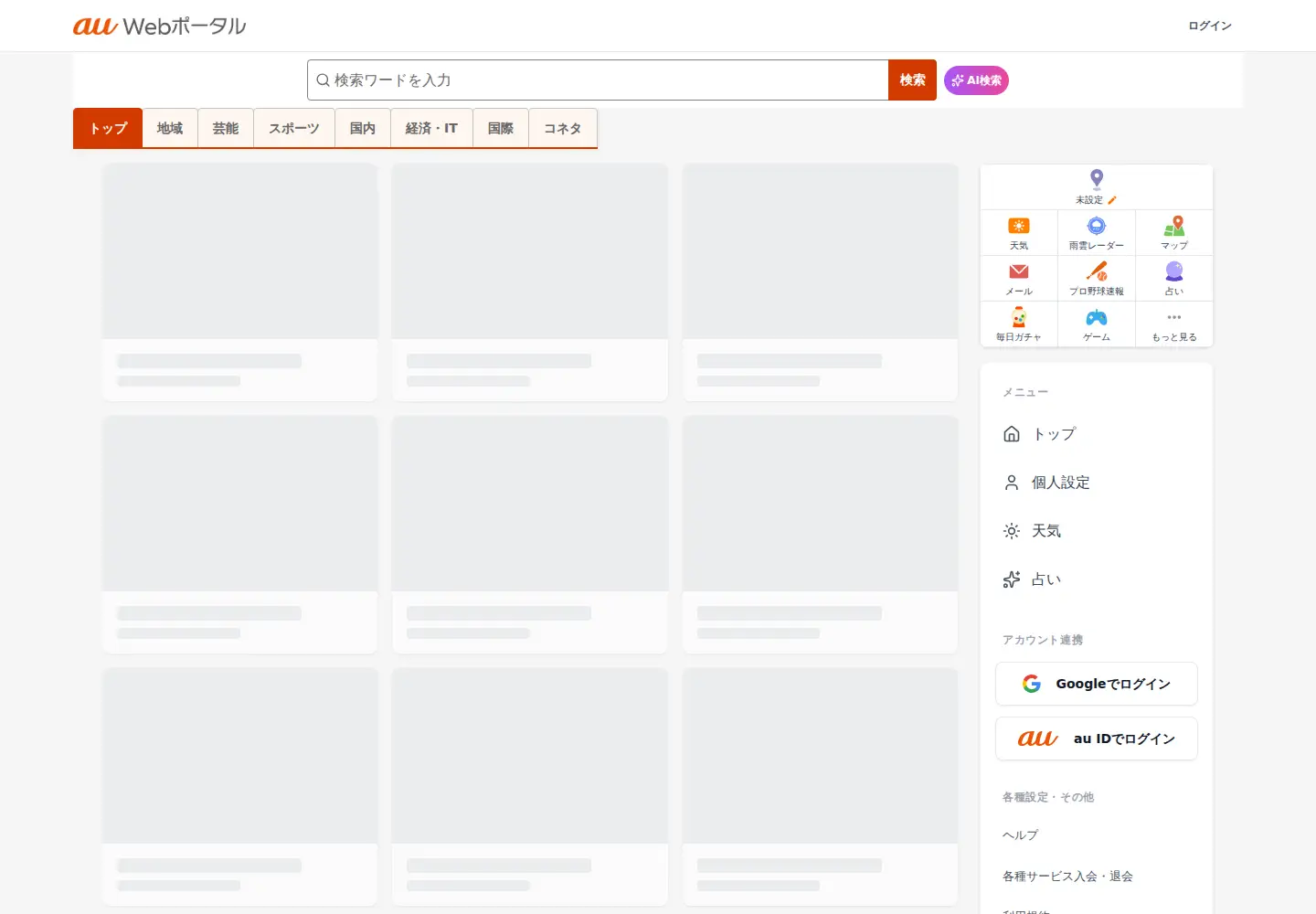Image resolution: width=1316 pixels, height=914 pixels.
Task: Open the 占い crystal ball icon
Action: coord(1174,271)
